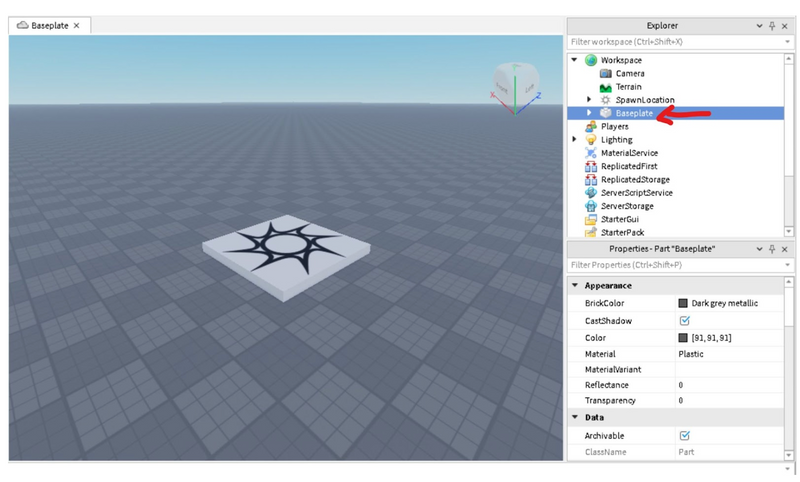Select the MaterialService icon
The height and width of the screenshot is (482, 800).
(x=591, y=153)
